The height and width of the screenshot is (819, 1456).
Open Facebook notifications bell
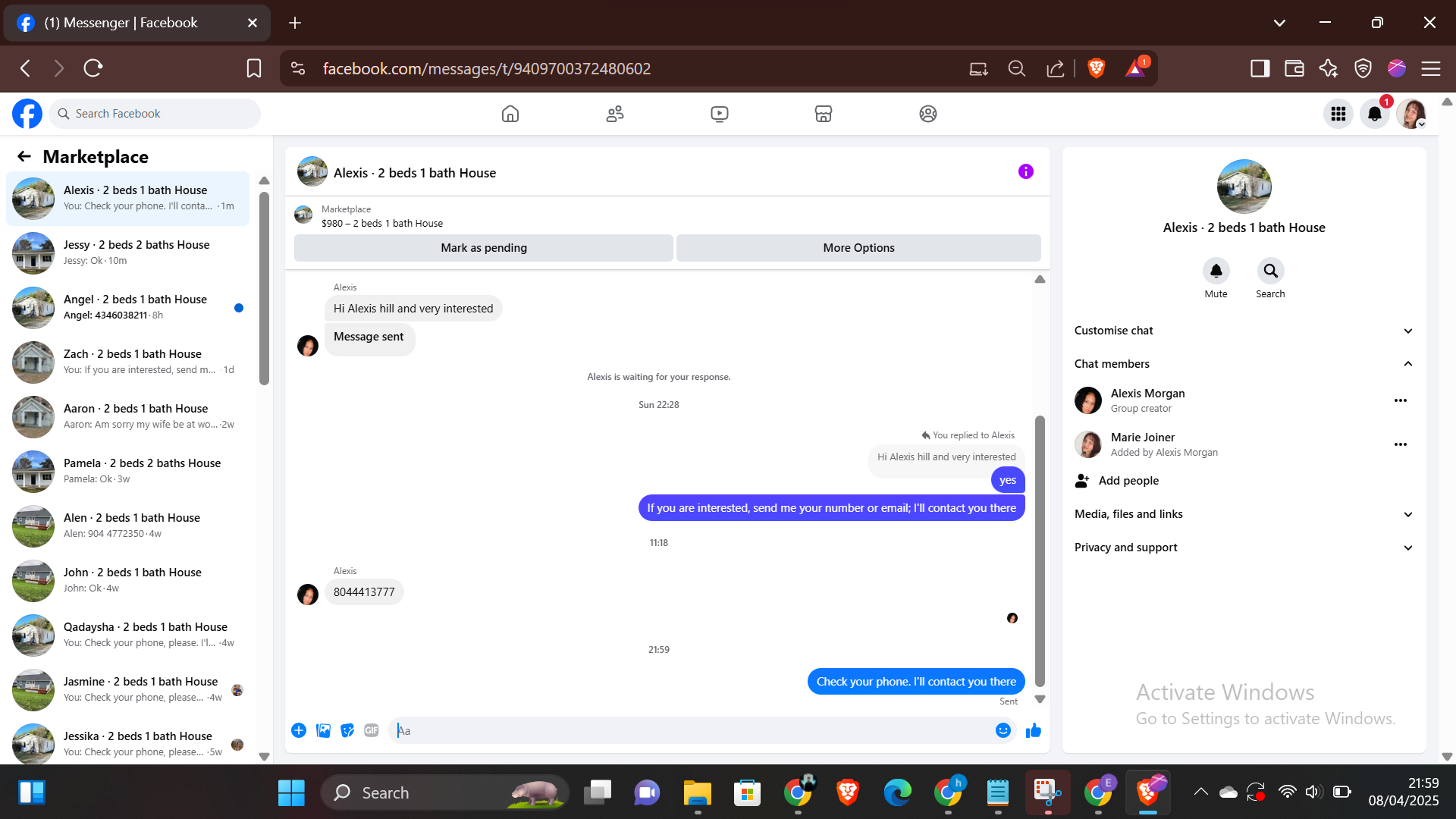coord(1374,114)
